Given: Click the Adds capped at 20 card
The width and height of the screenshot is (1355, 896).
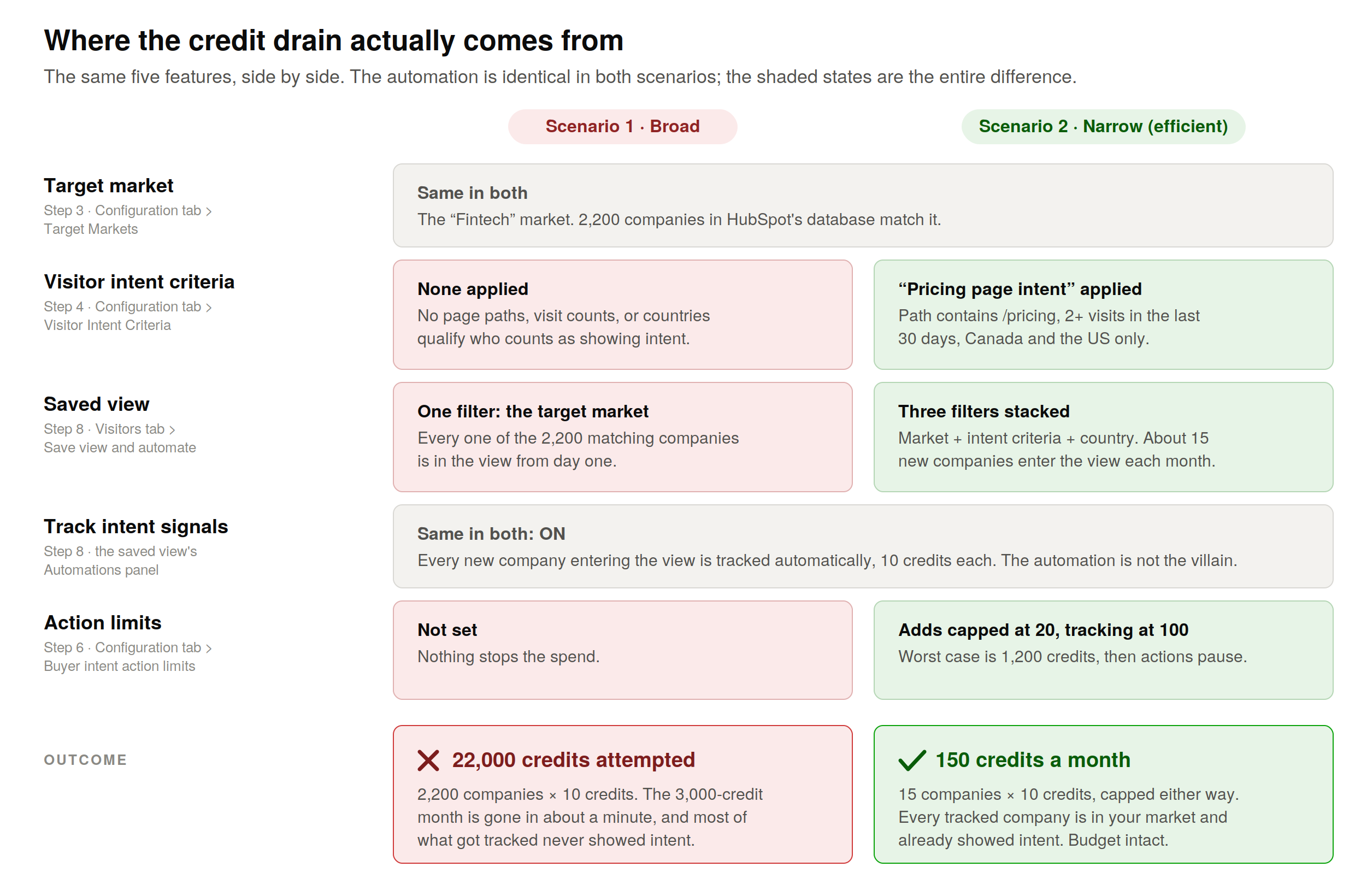Looking at the screenshot, I should point(1103,650).
